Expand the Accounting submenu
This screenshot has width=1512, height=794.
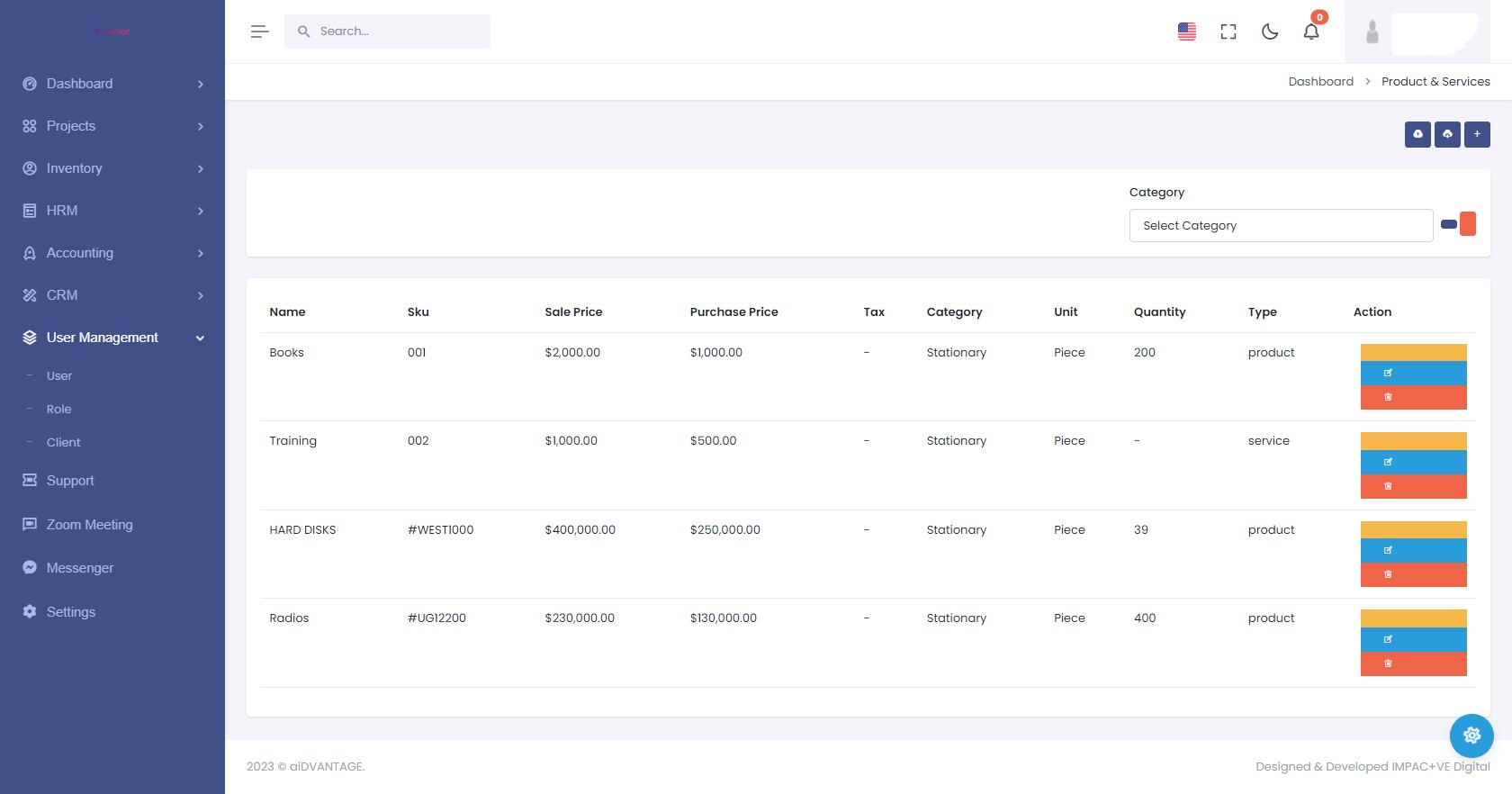point(112,253)
